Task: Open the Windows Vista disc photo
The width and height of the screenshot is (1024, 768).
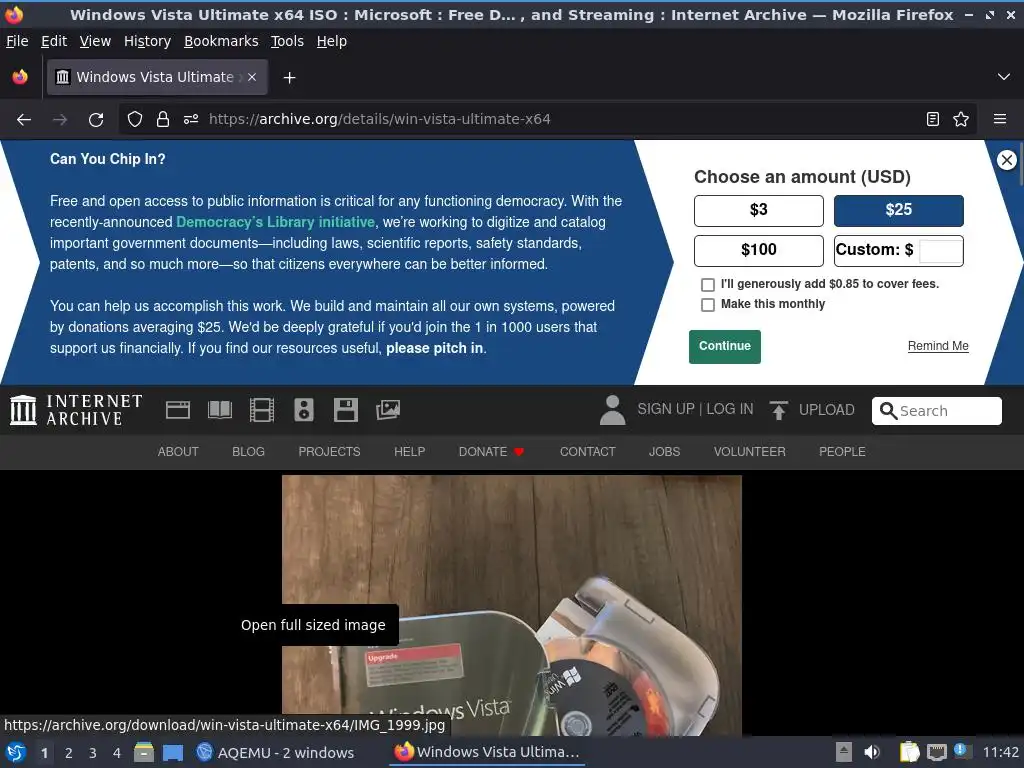Action: (x=512, y=605)
